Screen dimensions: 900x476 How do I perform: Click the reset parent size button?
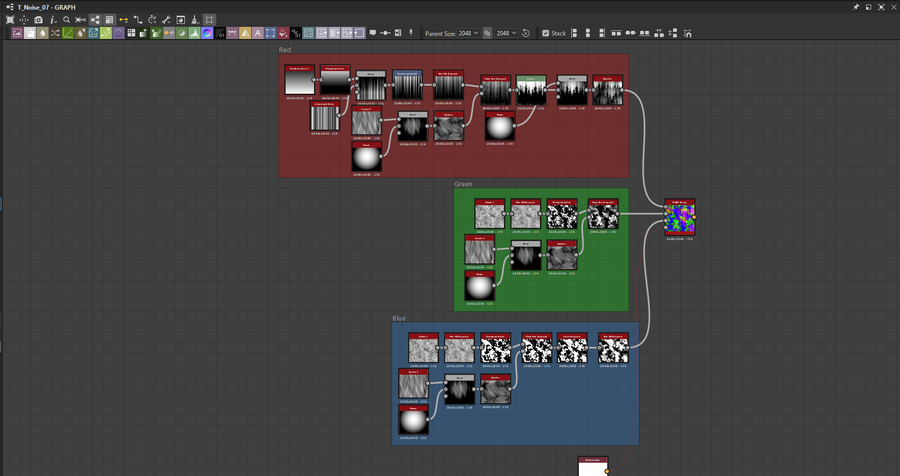526,33
